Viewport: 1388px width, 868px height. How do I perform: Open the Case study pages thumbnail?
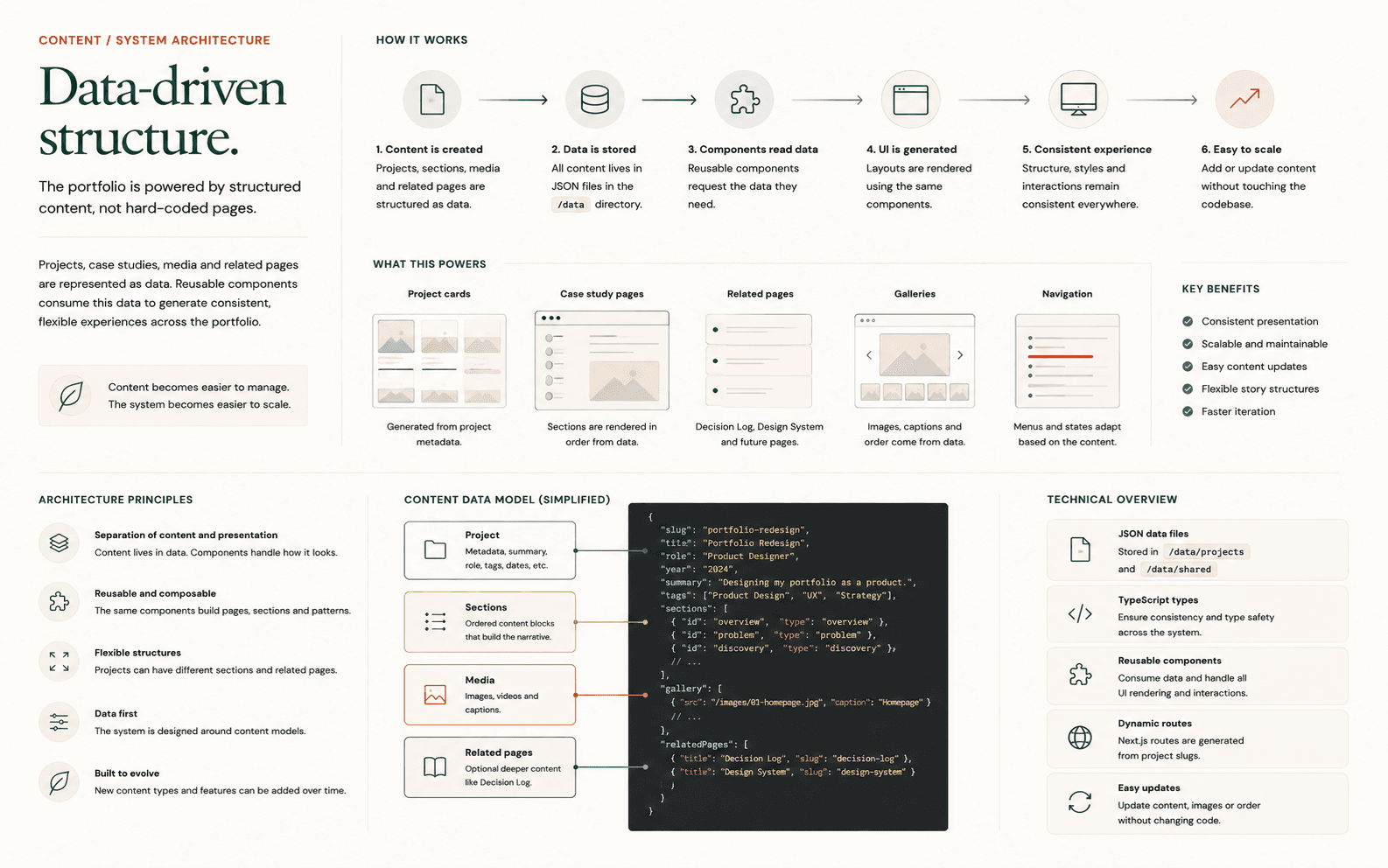602,360
